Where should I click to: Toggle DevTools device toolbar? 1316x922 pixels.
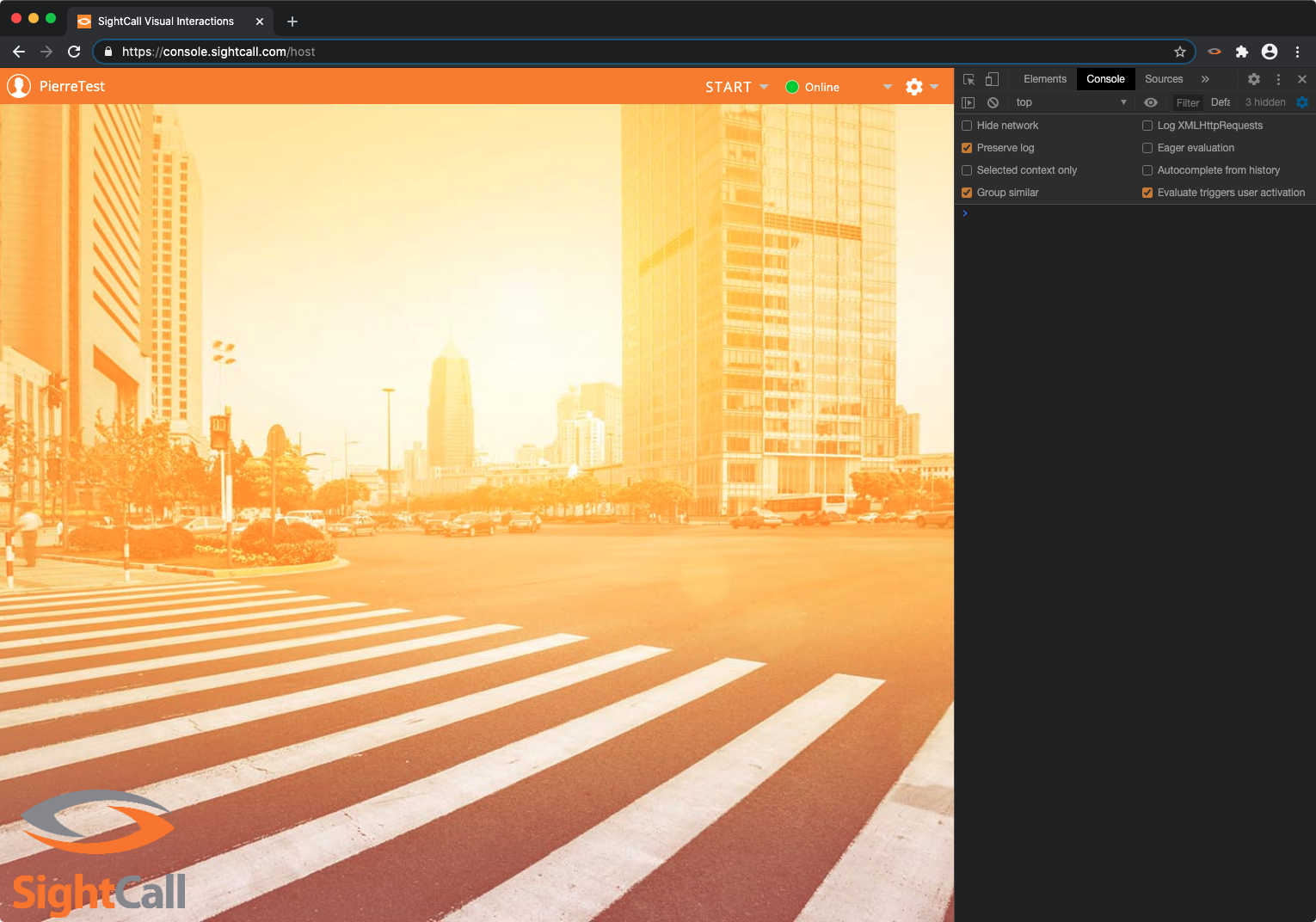click(x=992, y=79)
